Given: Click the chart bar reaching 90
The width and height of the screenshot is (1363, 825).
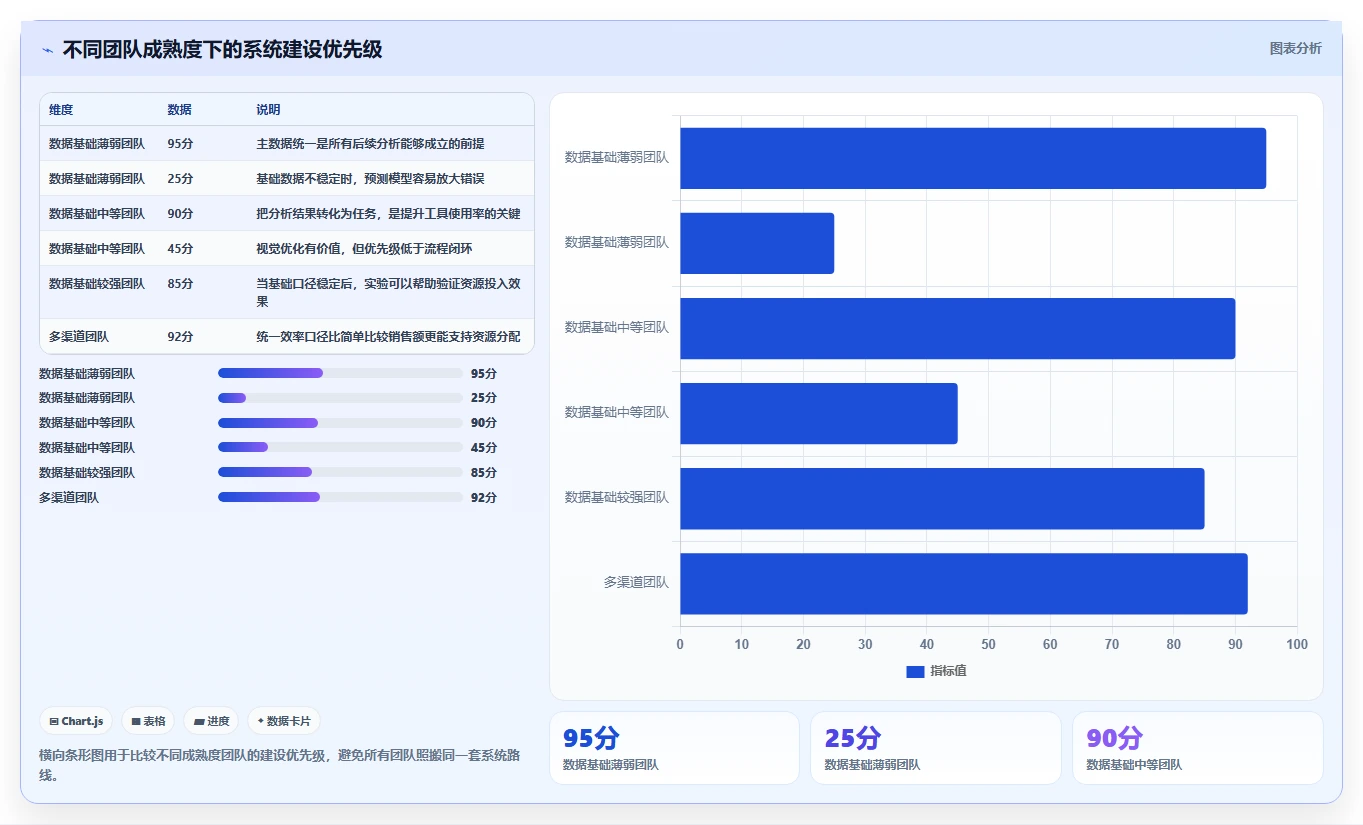Looking at the screenshot, I should click(958, 328).
